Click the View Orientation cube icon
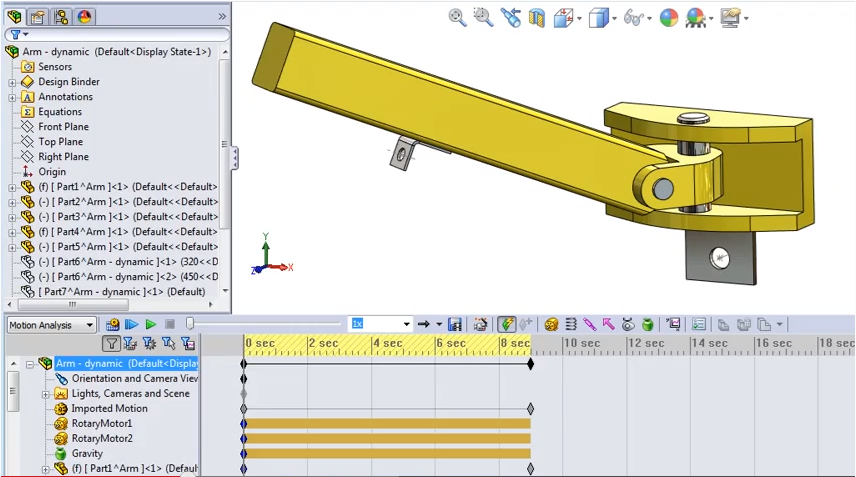Image resolution: width=856 pixels, height=477 pixels. tap(563, 18)
